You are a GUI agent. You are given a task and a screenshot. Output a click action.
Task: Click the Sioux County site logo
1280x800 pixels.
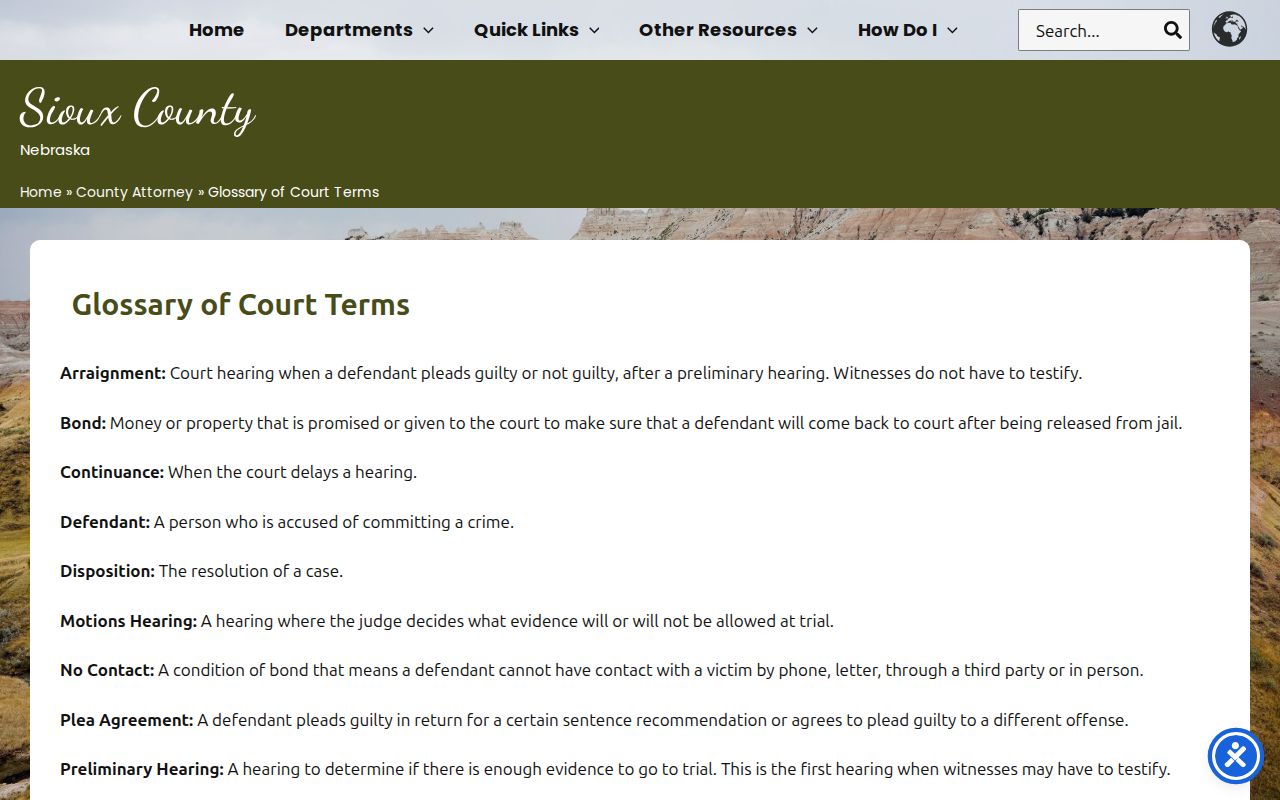coord(137,108)
